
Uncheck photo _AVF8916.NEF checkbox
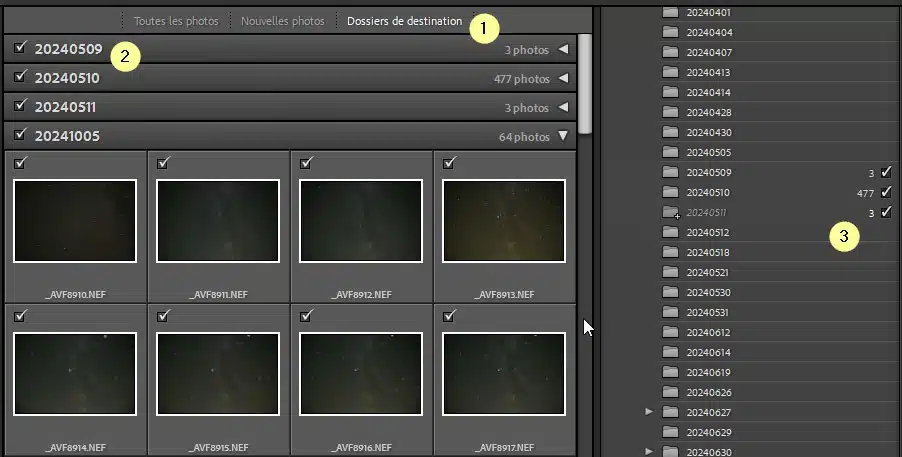(x=305, y=316)
